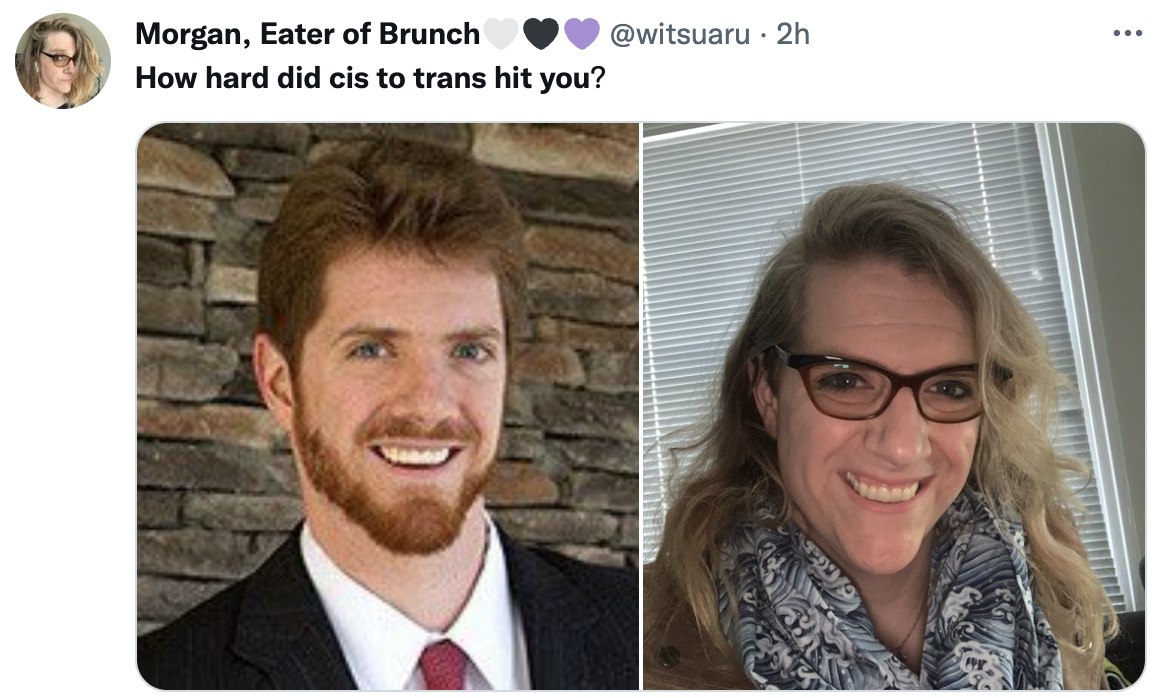
Task: Click the display name "Morgan, Eater of Brunch"
Action: [307, 34]
